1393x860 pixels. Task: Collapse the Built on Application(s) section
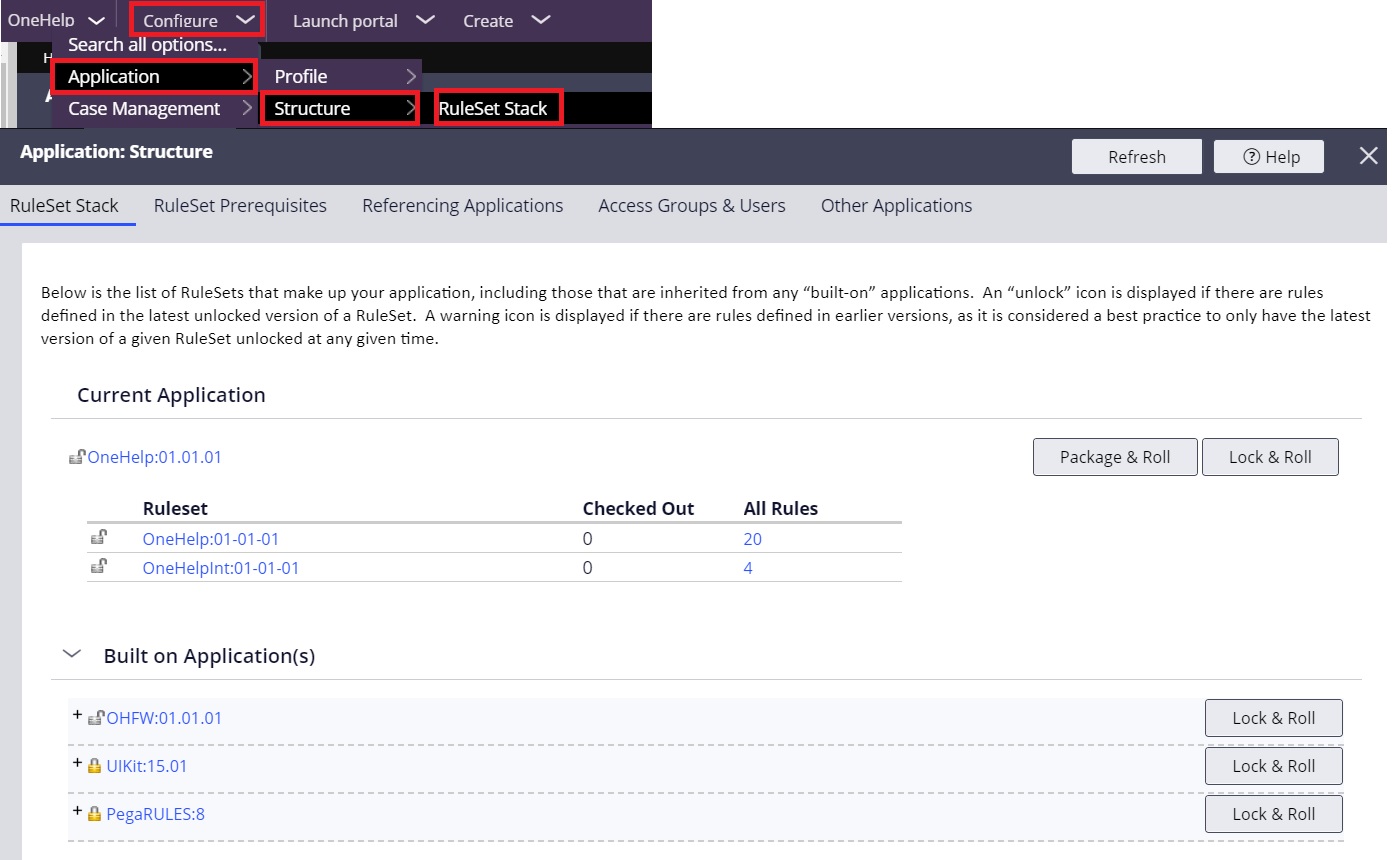[x=71, y=652]
